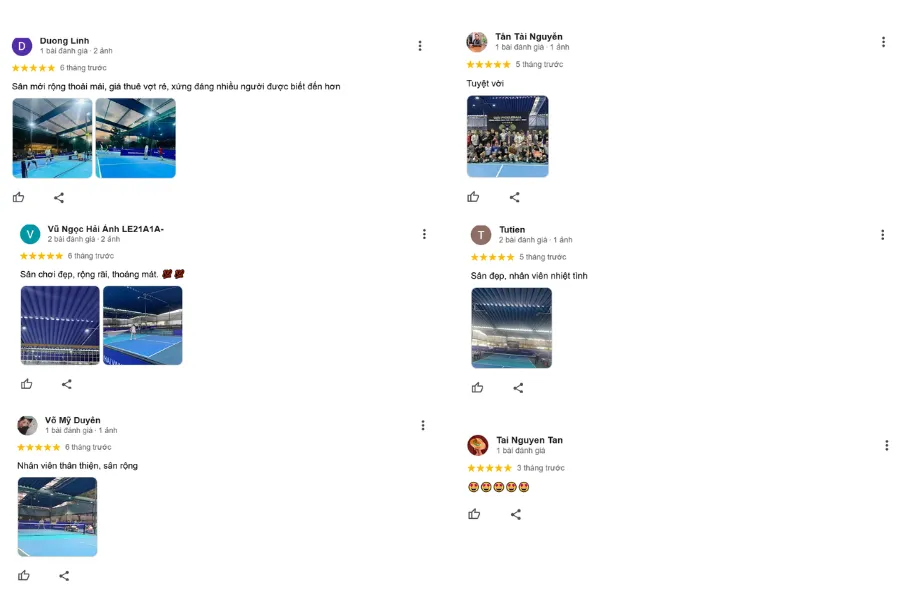Like Duong Linh's review
The width and height of the screenshot is (900, 600).
pyautogui.click(x=18, y=197)
